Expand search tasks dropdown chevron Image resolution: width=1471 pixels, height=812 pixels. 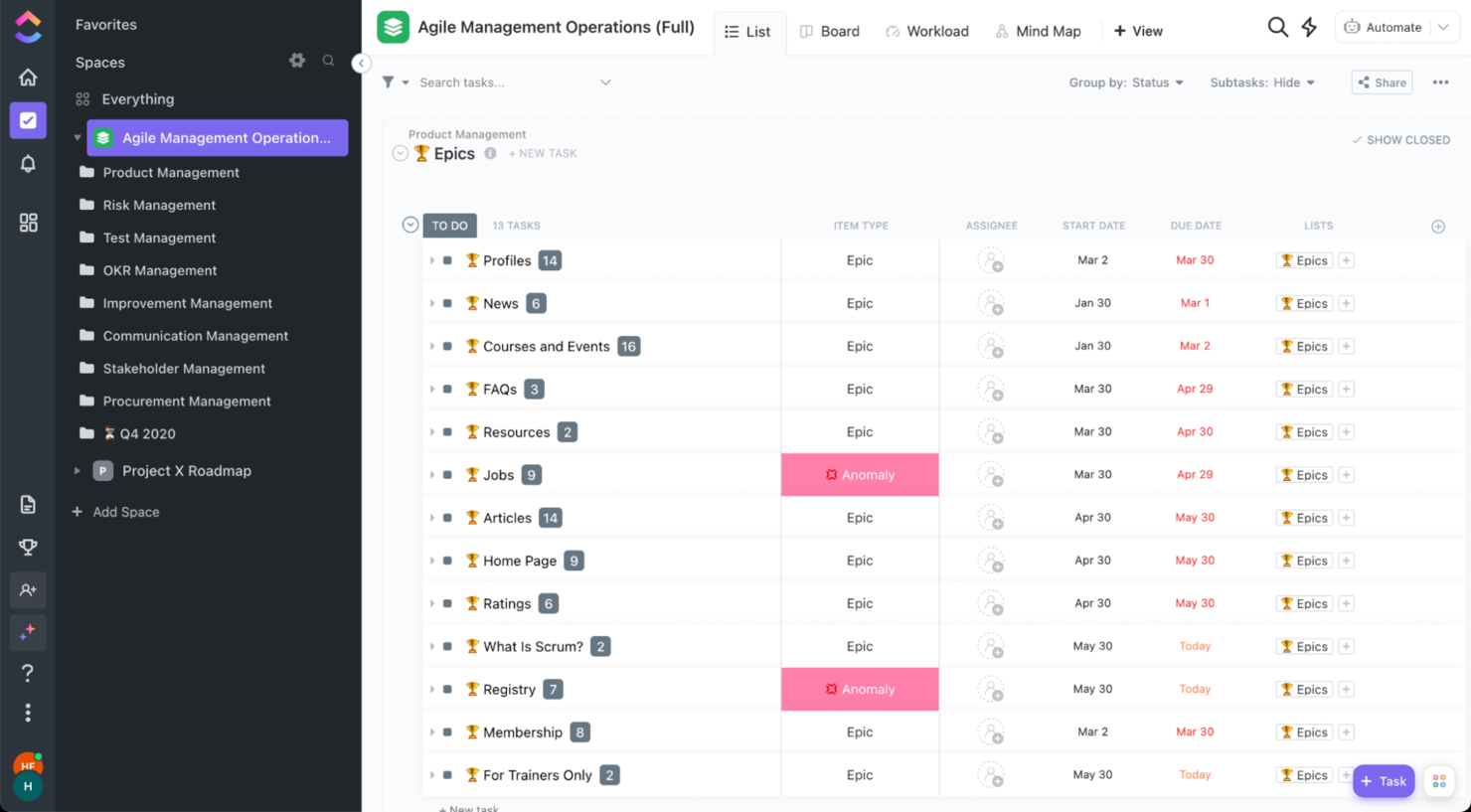605,82
